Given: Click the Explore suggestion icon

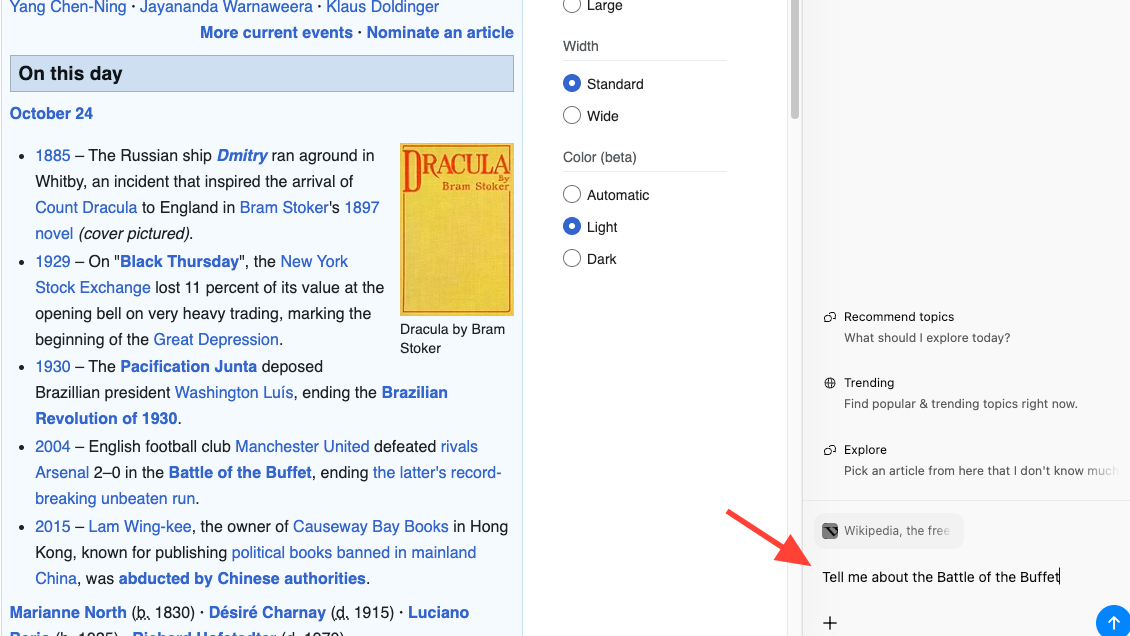Looking at the screenshot, I should (830, 450).
